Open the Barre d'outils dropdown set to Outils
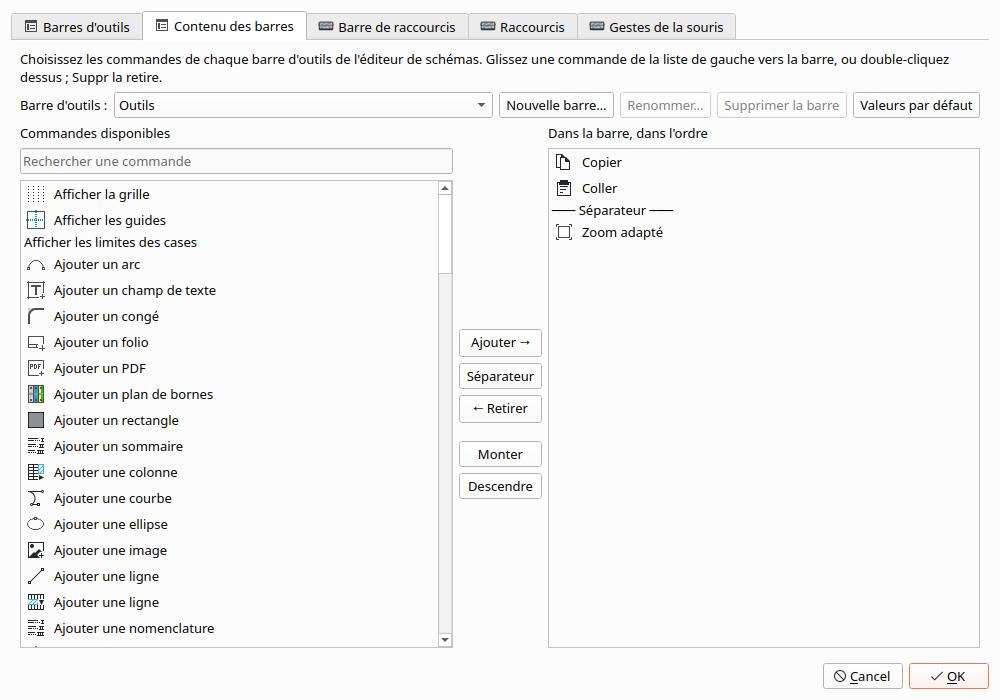This screenshot has height=700, width=1000. [303, 105]
